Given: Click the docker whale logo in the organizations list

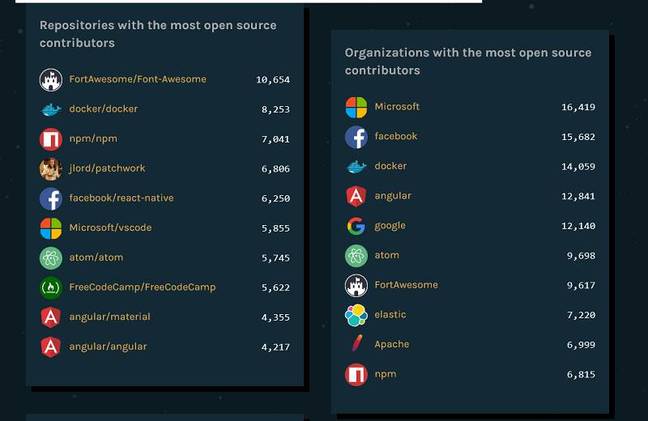Looking at the screenshot, I should point(356,167).
